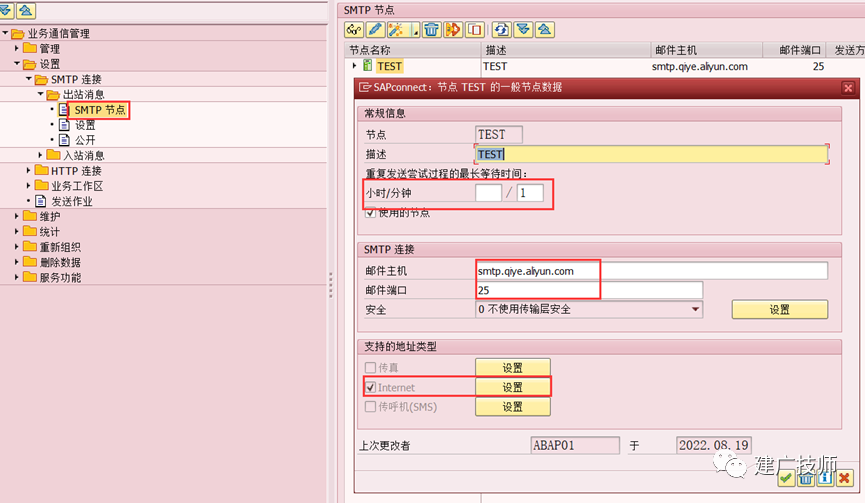The width and height of the screenshot is (865, 503).
Task: Click the Change pencil icon in SMTP toolbar
Action: point(375,30)
